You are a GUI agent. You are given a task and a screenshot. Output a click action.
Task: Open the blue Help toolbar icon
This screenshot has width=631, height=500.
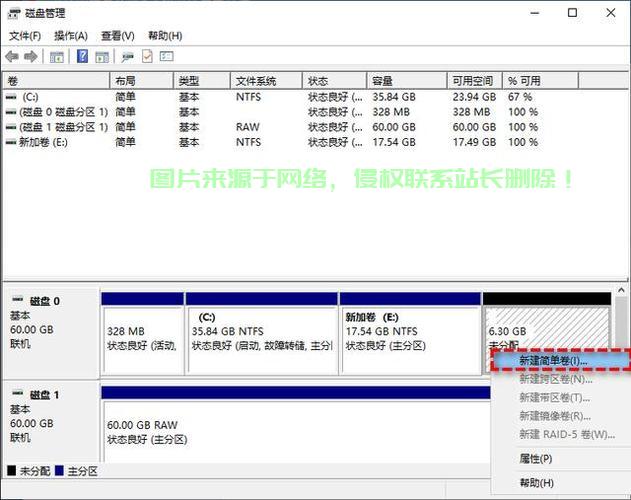point(82,56)
